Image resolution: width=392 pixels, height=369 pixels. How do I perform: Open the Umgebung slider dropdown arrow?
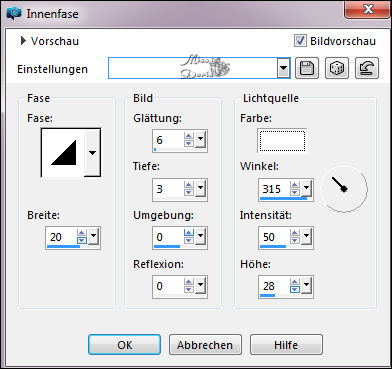200,237
